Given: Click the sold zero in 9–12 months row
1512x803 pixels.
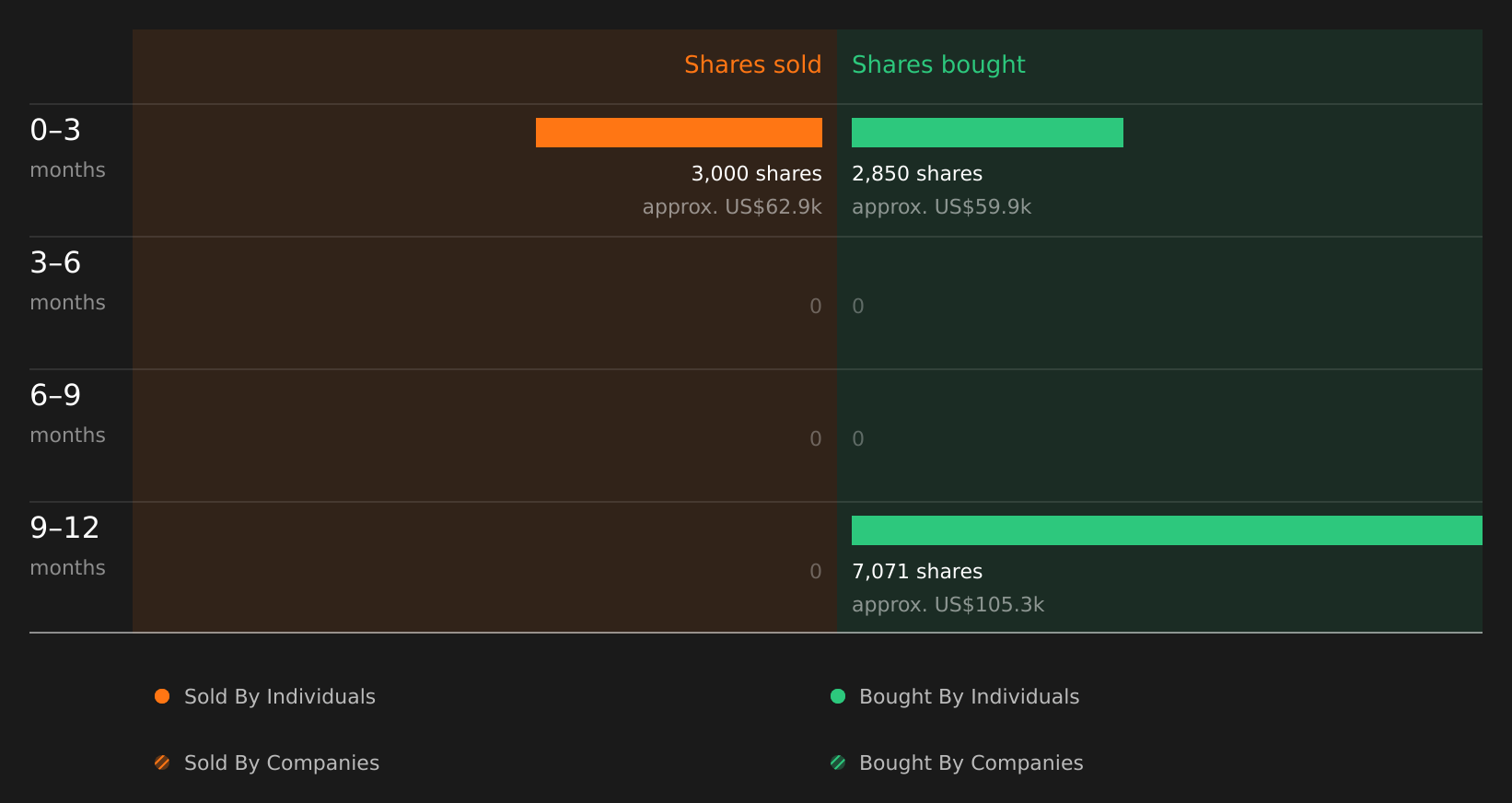Looking at the screenshot, I should (x=816, y=572).
